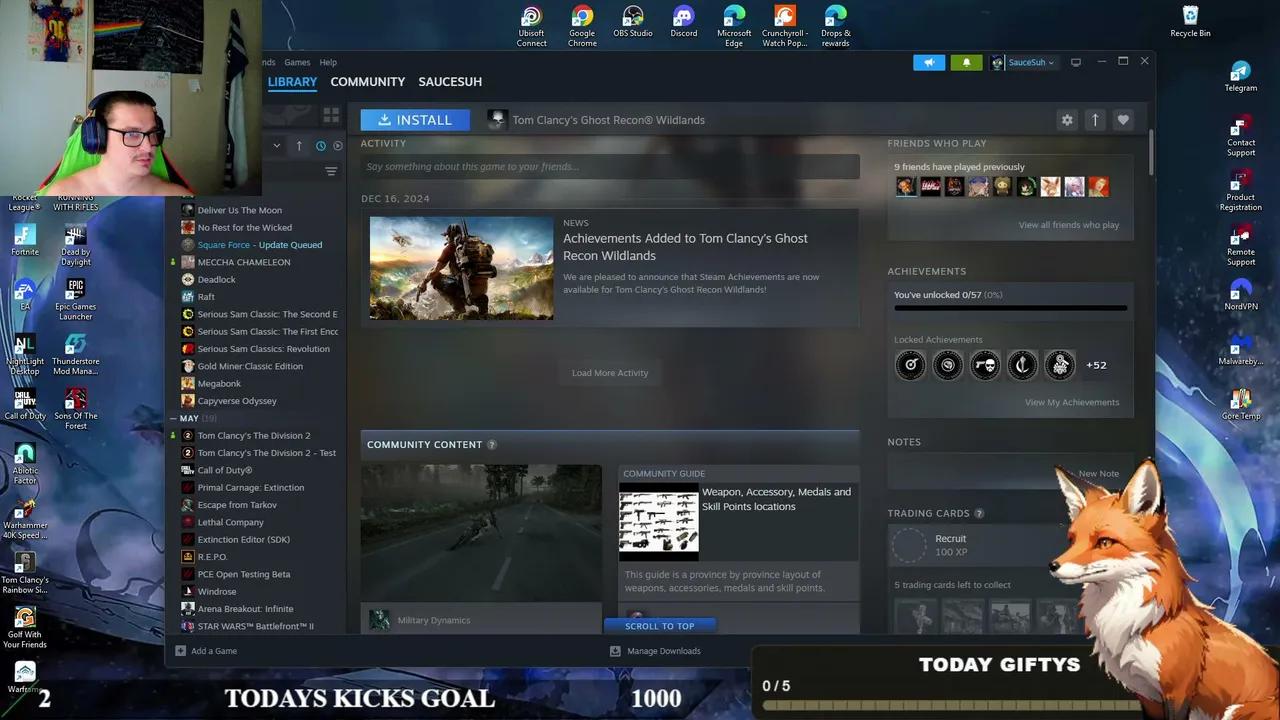Viewport: 1280px width, 720px height.
Task: Click the arrow button beside game settings gear
Action: point(1095,120)
